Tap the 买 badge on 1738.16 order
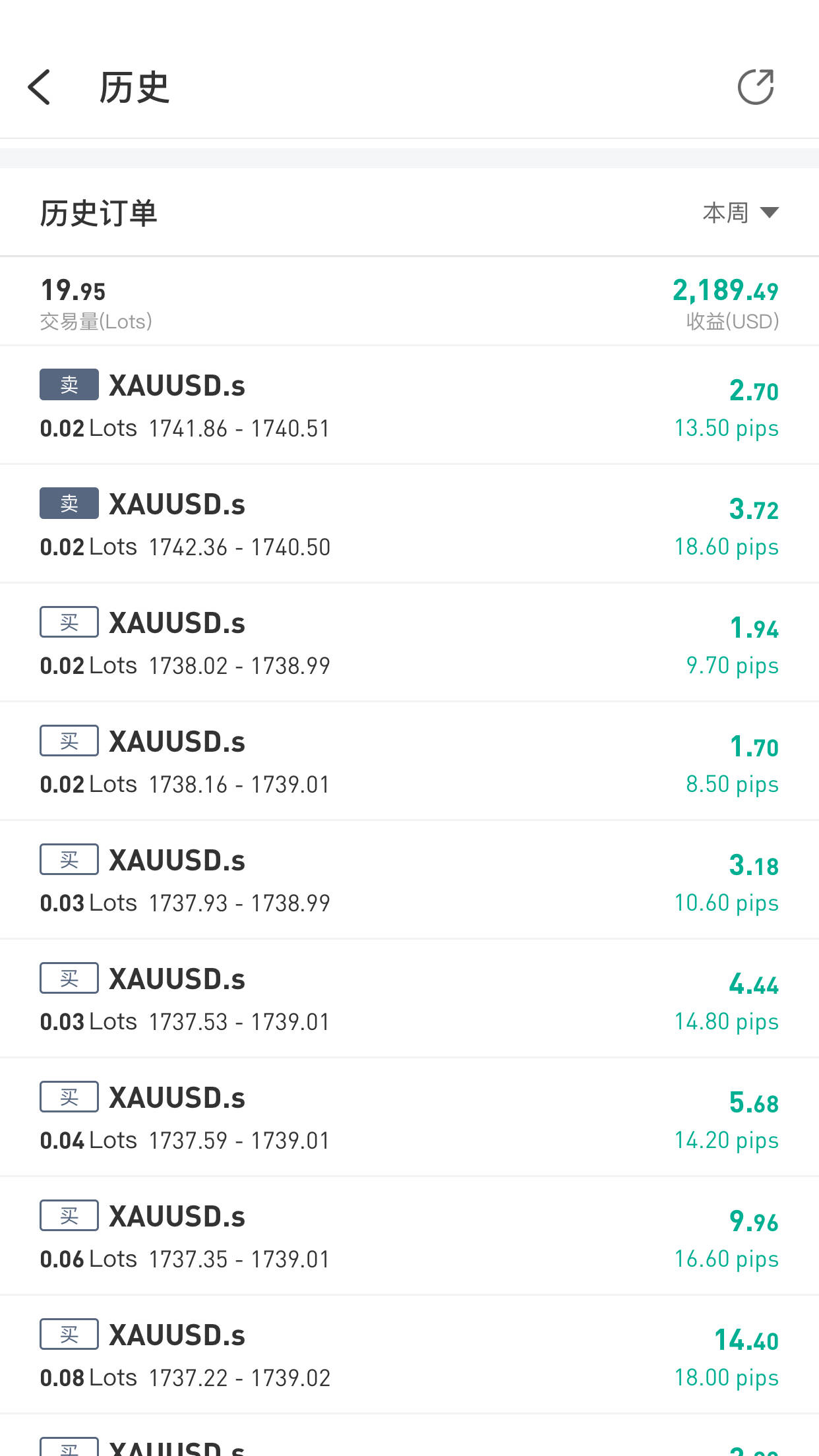The image size is (819, 1456). pyautogui.click(x=69, y=741)
